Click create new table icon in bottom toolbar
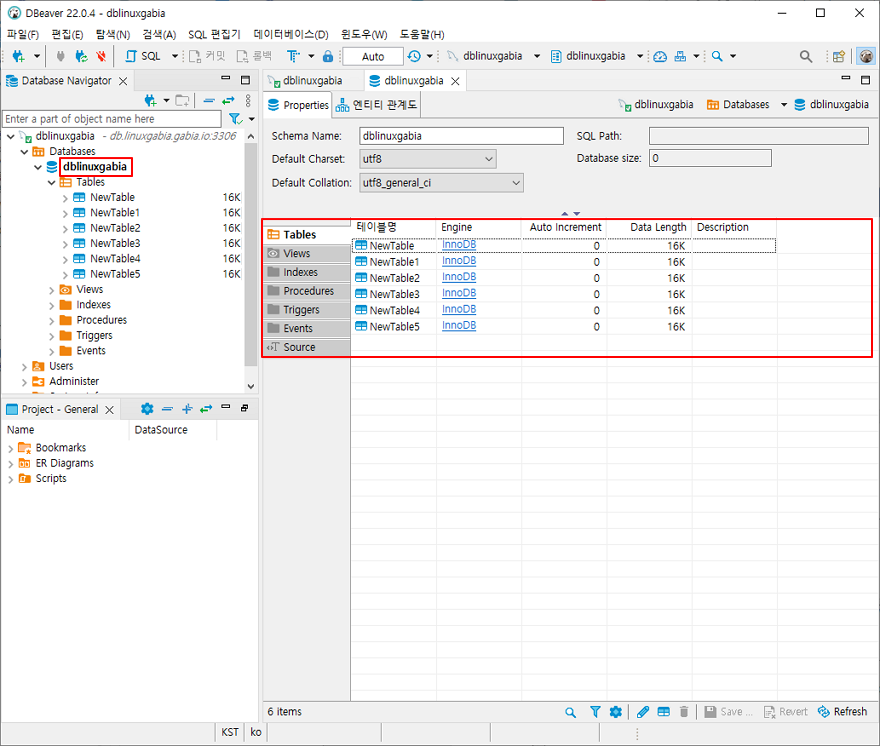This screenshot has width=880, height=746. [663, 712]
